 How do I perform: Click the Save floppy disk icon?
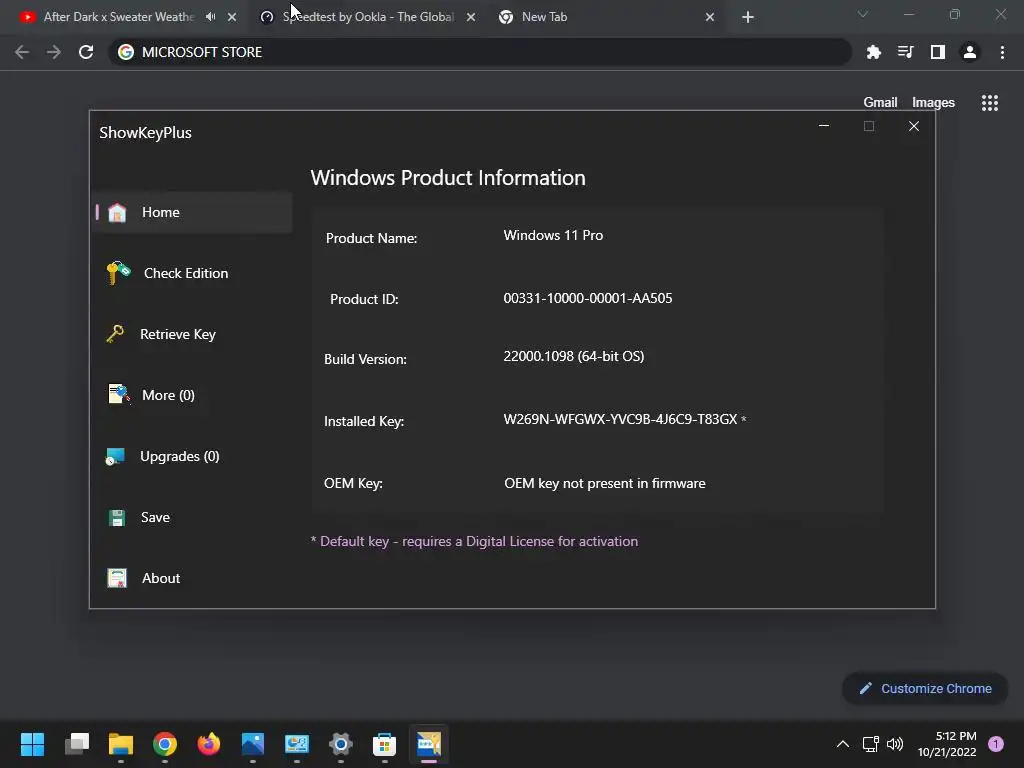(x=117, y=518)
